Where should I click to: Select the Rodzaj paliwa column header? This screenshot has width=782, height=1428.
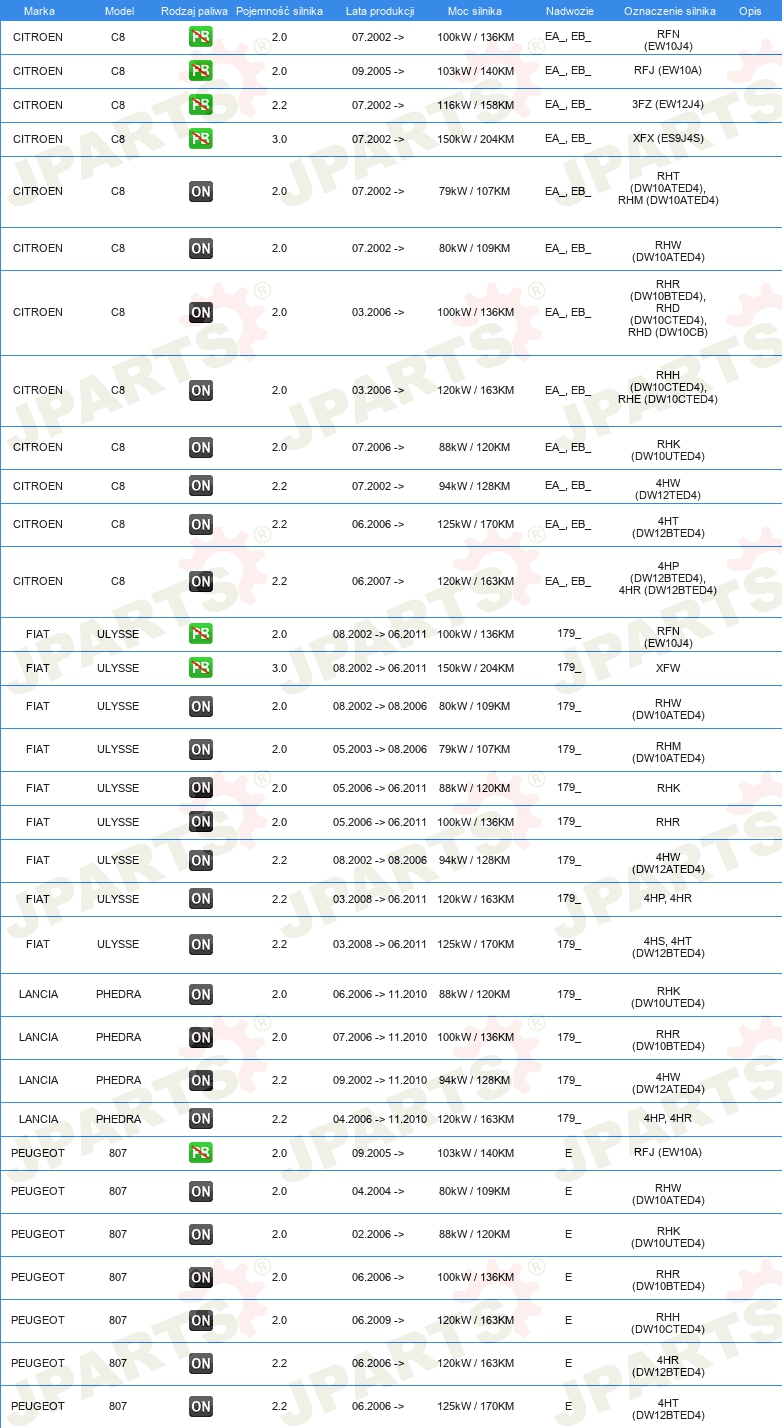[x=193, y=11]
